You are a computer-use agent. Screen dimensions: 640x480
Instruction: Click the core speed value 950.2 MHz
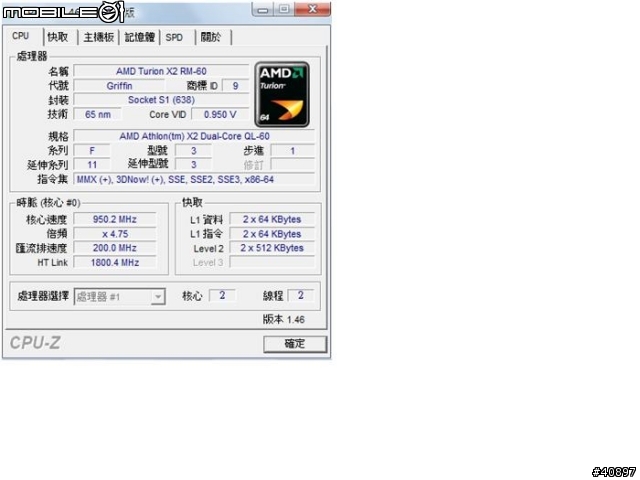115,219
